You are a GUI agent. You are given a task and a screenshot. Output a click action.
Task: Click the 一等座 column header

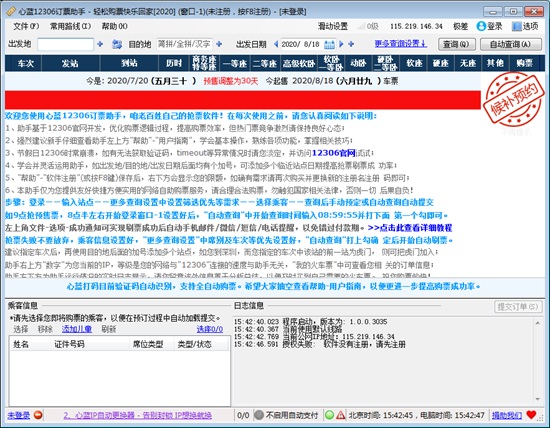235,63
